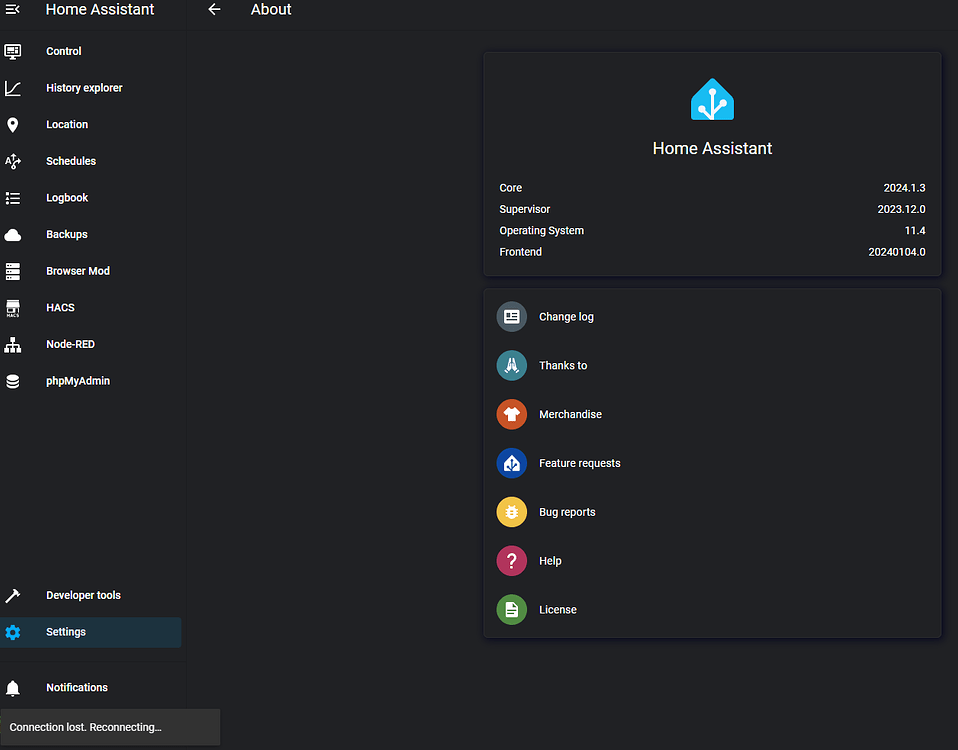The width and height of the screenshot is (958, 750).
Task: Click the Schedules icon in sidebar
Action: [13, 161]
